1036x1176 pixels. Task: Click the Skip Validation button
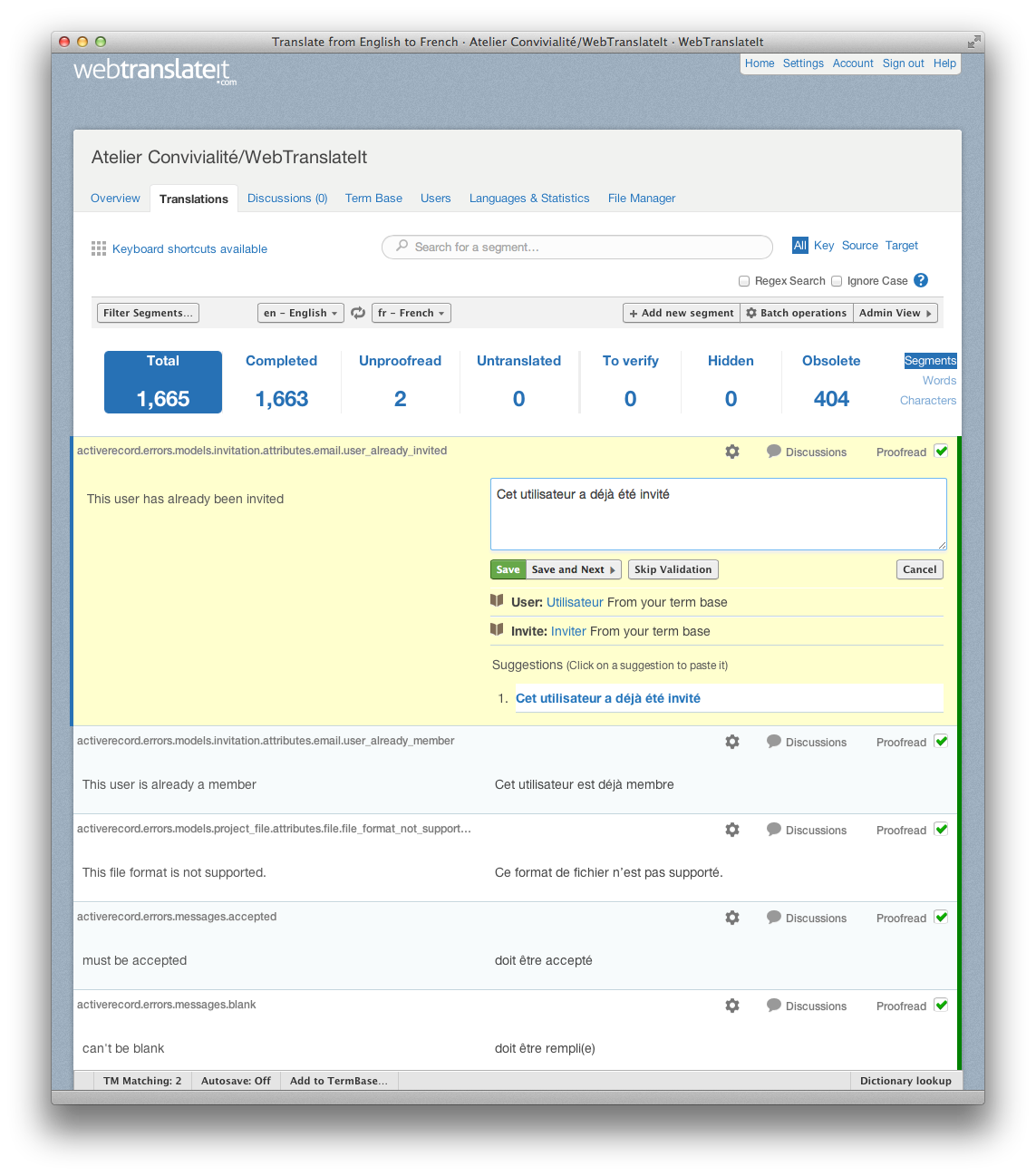[x=673, y=569]
